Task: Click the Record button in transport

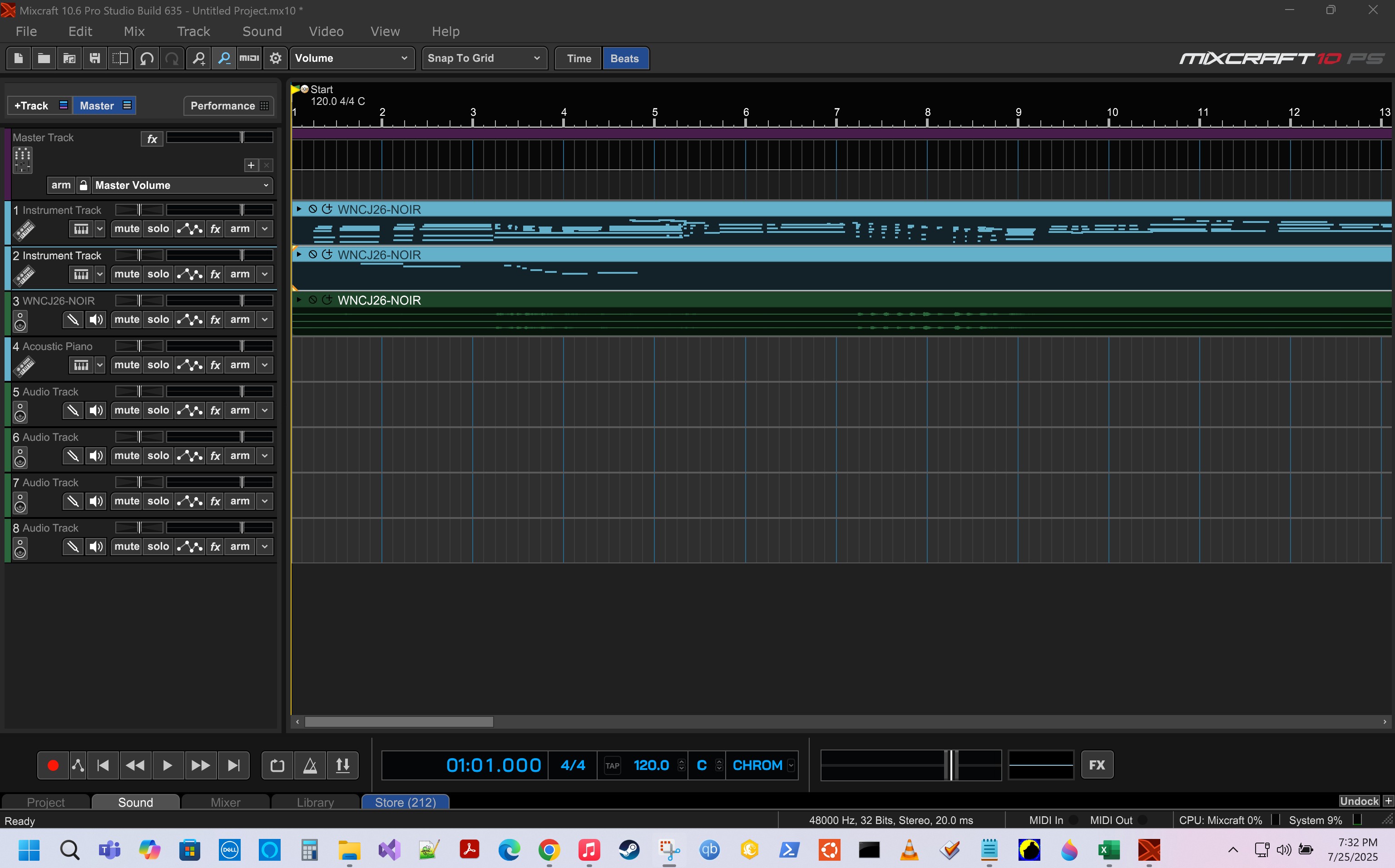Action: pyautogui.click(x=53, y=765)
